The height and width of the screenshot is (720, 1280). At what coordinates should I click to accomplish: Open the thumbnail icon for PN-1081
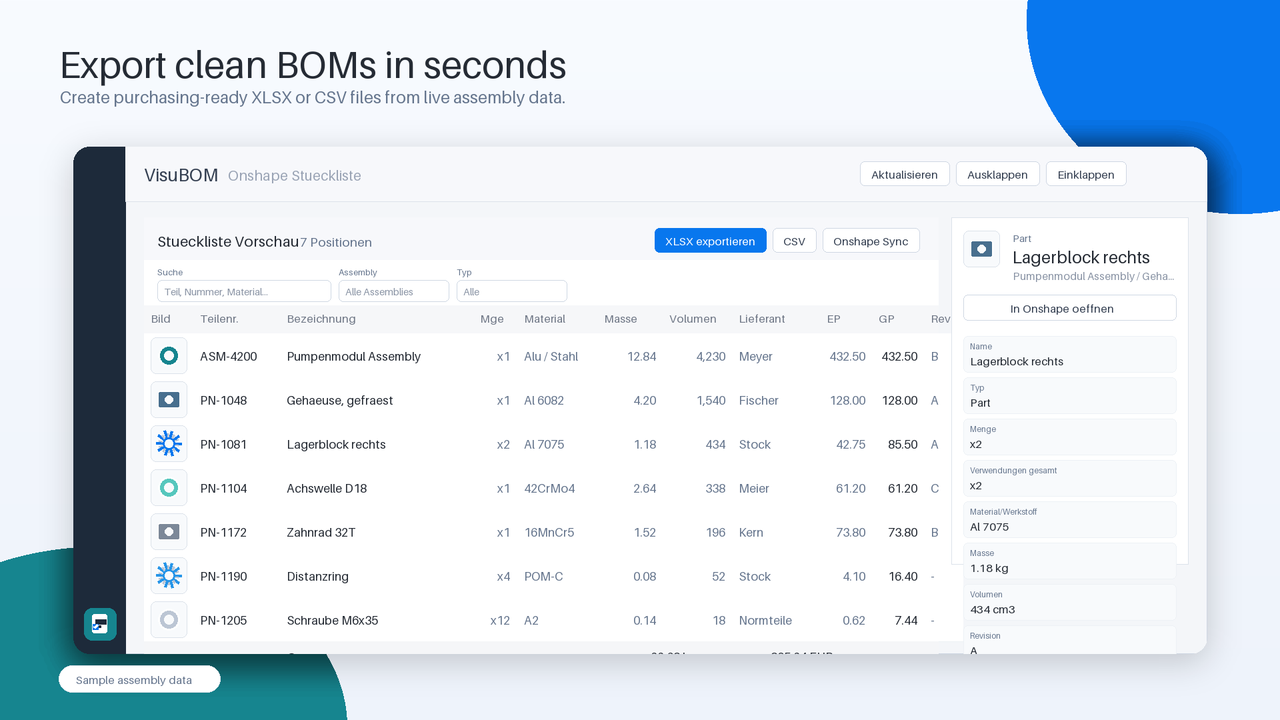coord(169,444)
